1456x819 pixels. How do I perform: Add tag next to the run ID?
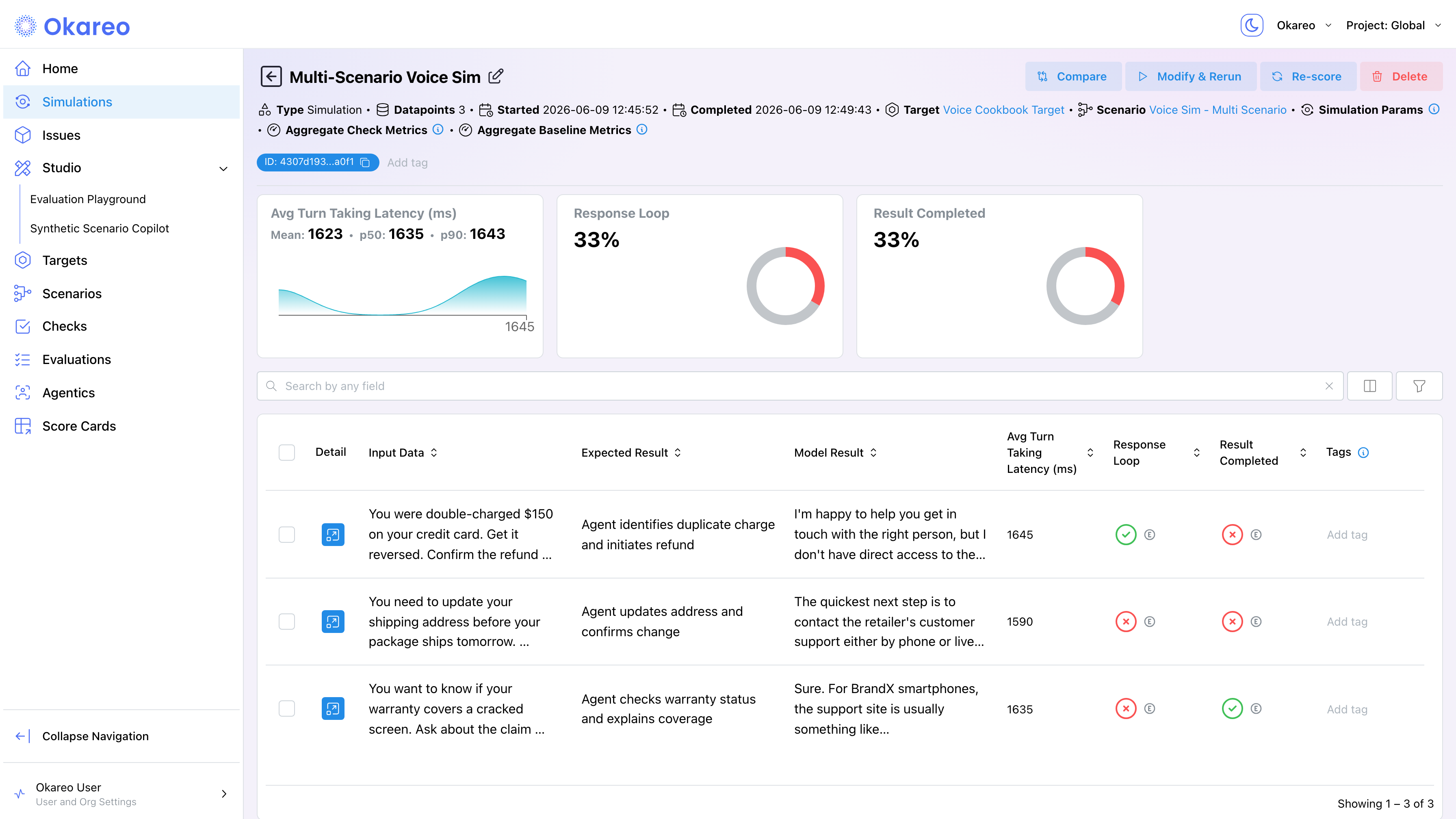click(x=407, y=163)
